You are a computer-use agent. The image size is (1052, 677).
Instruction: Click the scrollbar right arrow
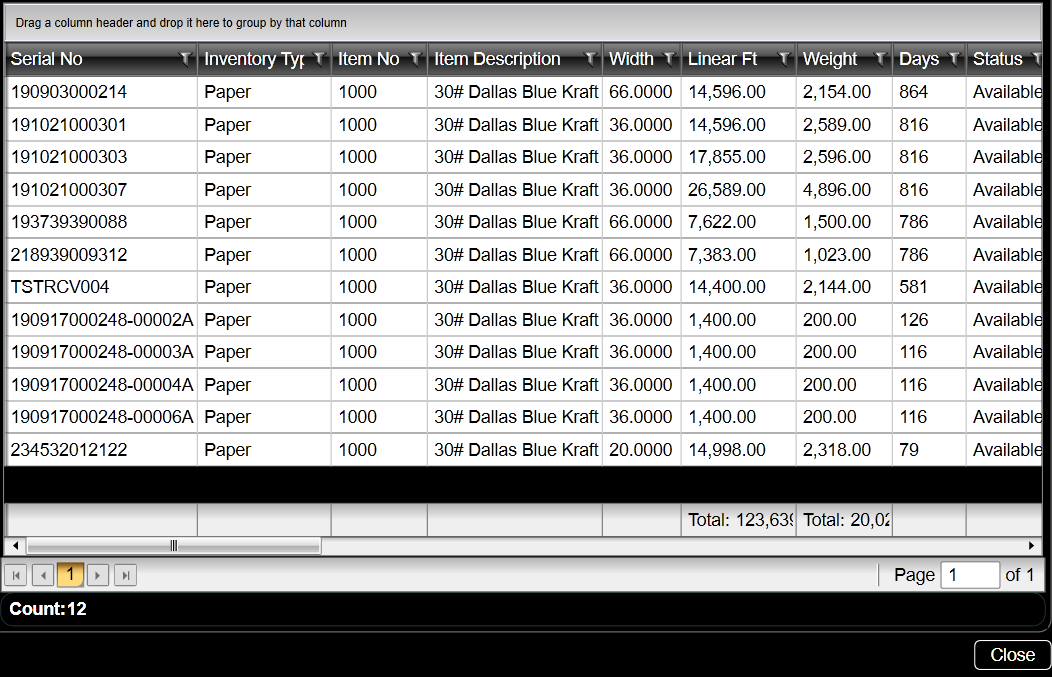[1032, 546]
